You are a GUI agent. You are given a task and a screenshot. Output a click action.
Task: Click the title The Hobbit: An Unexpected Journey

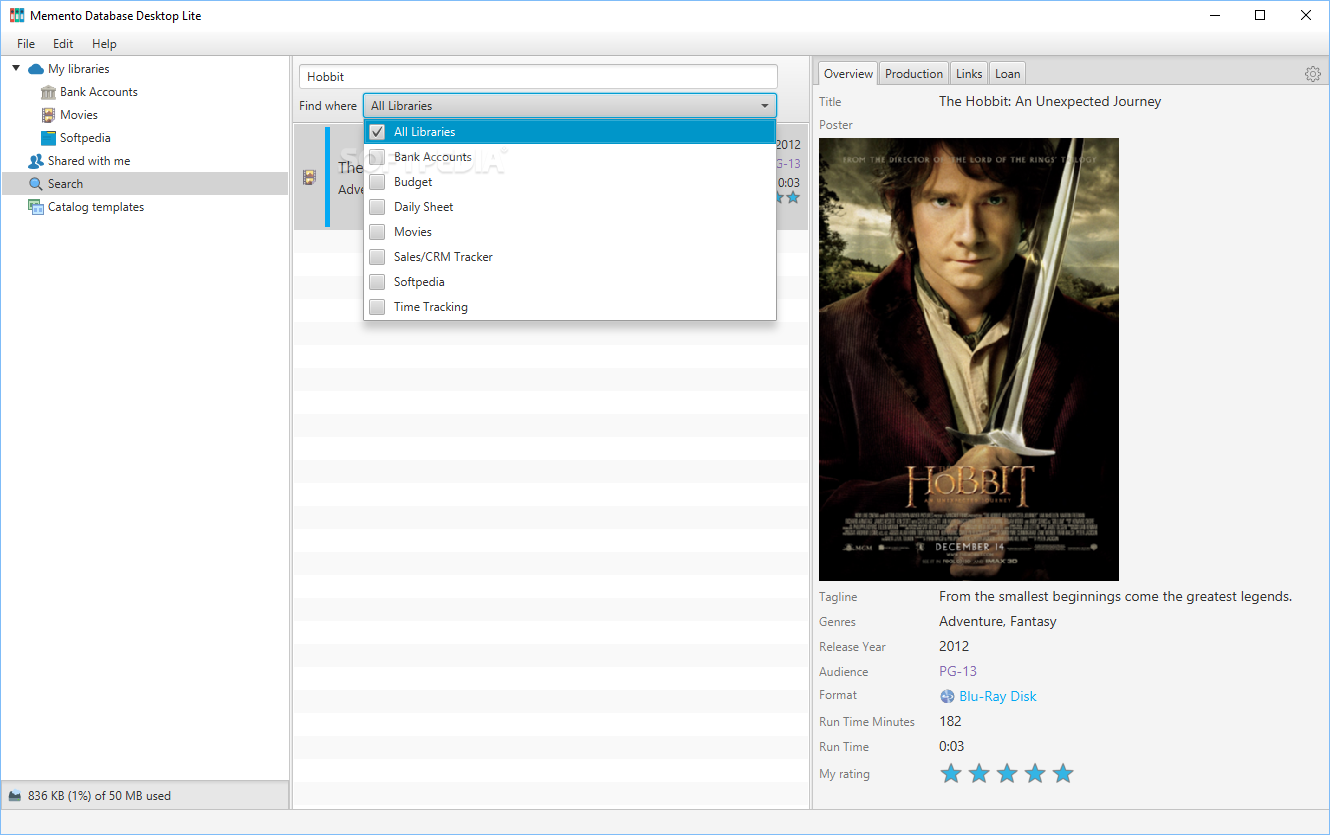click(1050, 101)
